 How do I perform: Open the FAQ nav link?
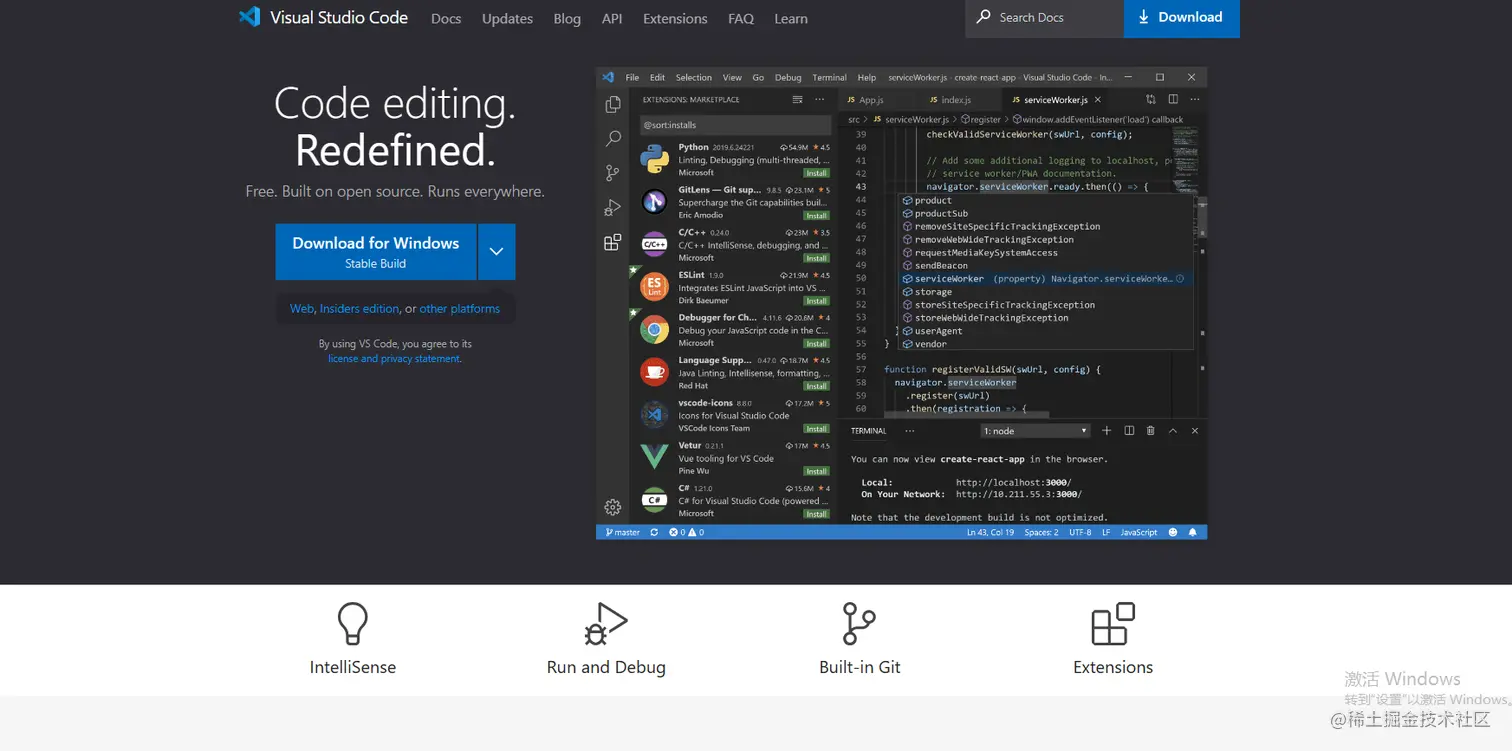[741, 18]
